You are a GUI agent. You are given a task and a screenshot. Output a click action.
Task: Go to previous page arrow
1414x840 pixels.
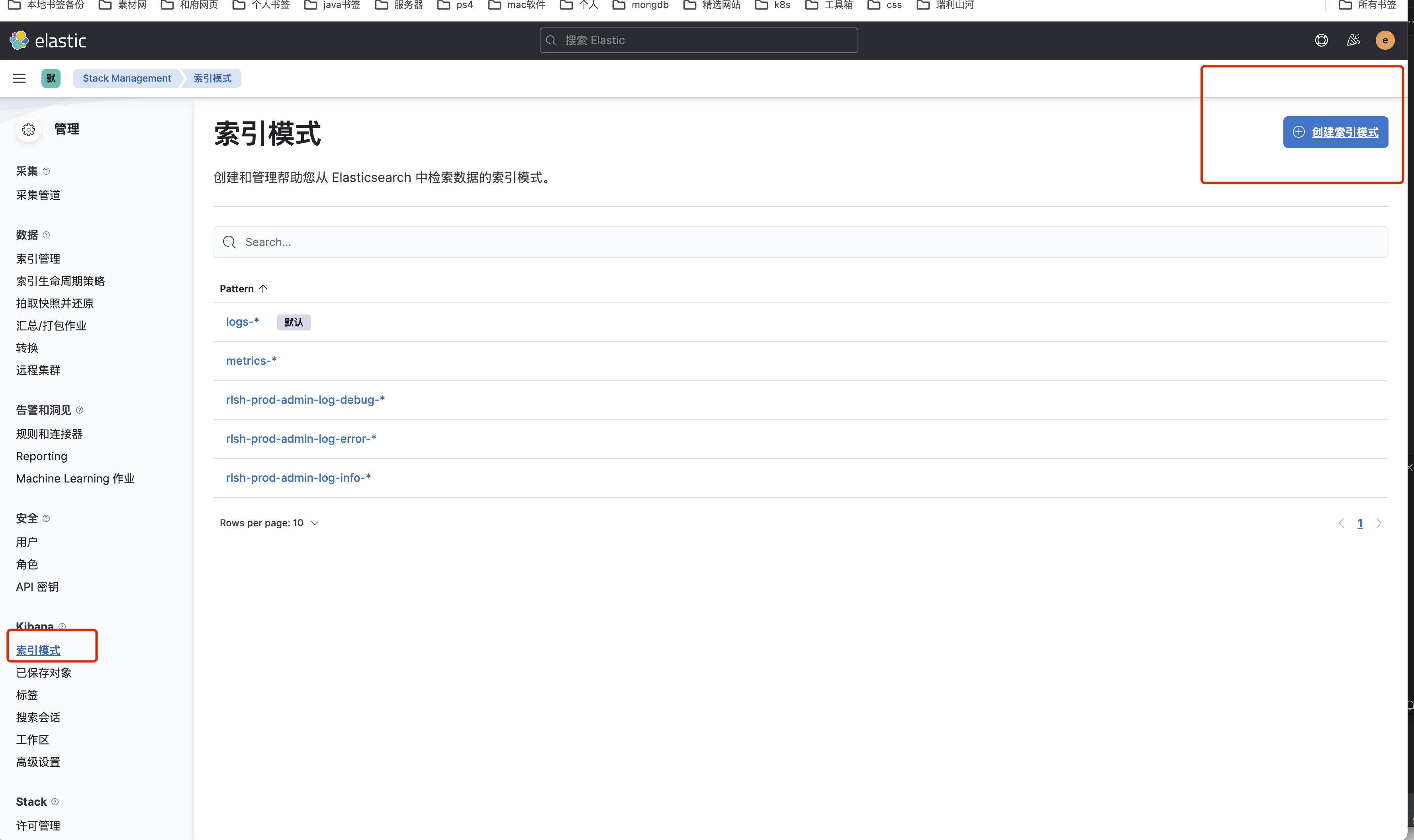tap(1342, 523)
